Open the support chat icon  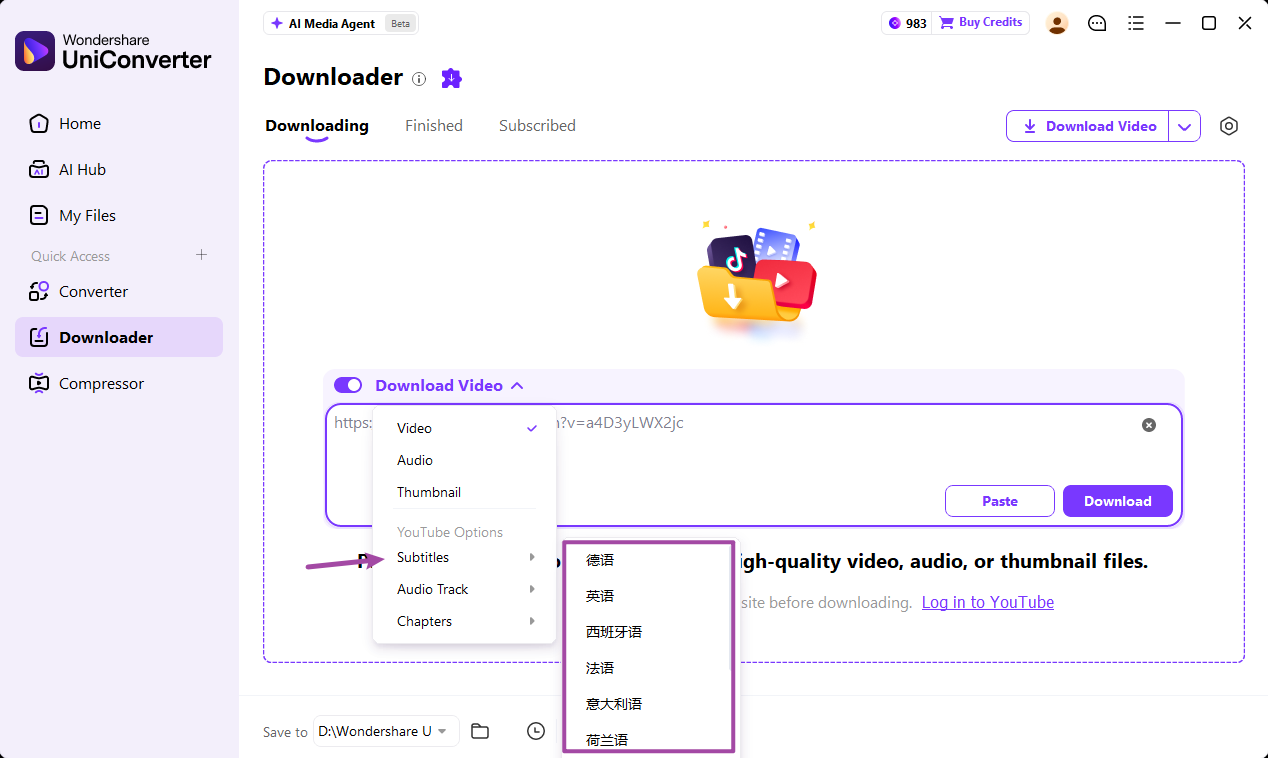(1097, 23)
